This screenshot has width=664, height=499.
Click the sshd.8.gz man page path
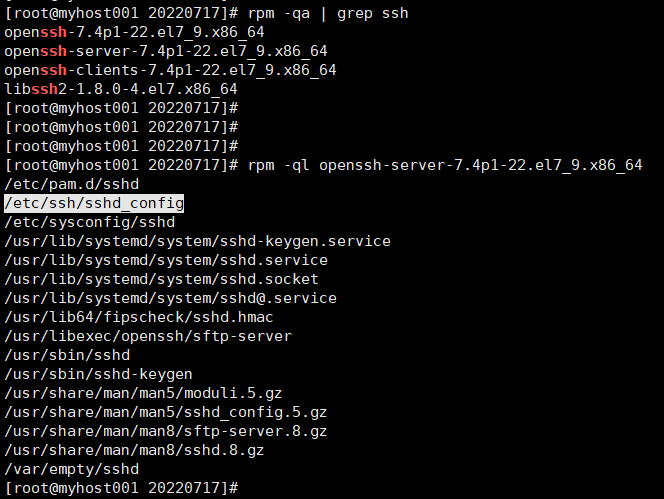134,449
